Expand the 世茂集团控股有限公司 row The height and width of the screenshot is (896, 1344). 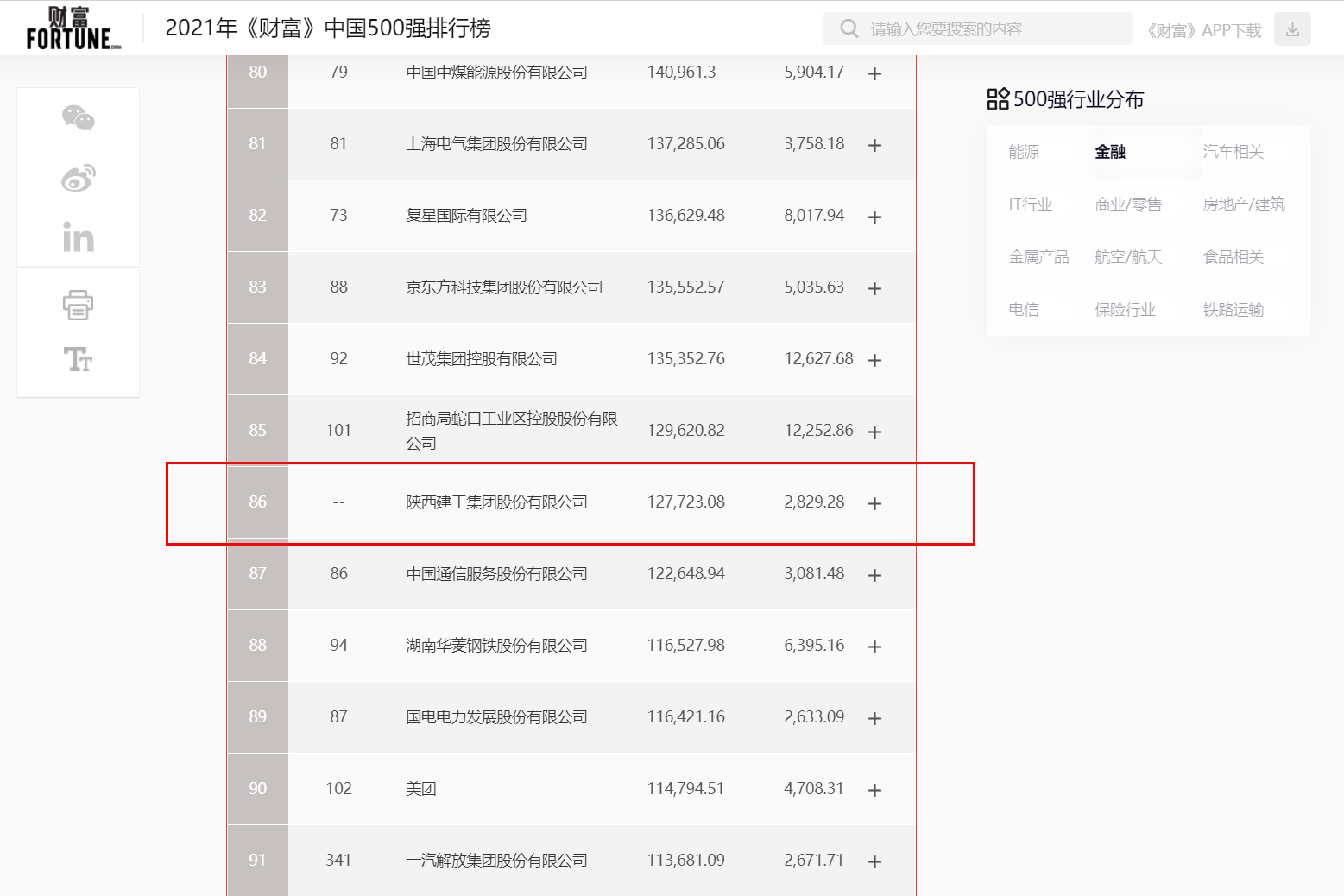click(874, 360)
